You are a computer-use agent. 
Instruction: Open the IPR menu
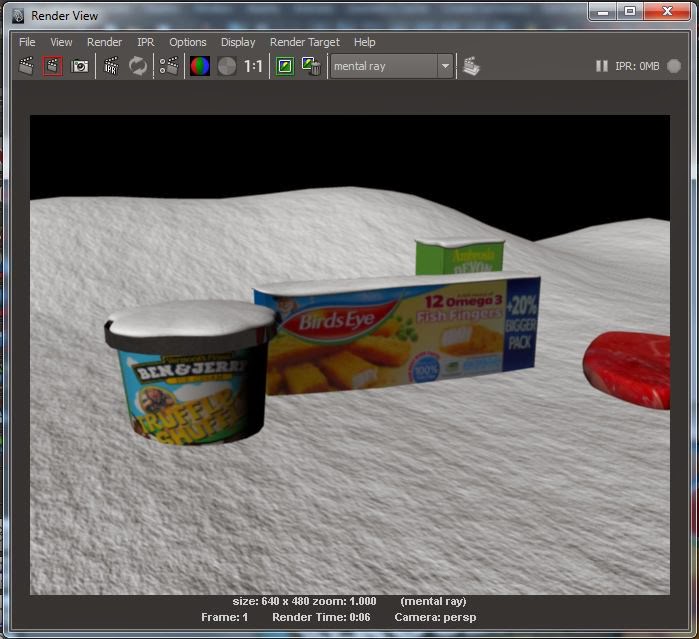pos(146,42)
